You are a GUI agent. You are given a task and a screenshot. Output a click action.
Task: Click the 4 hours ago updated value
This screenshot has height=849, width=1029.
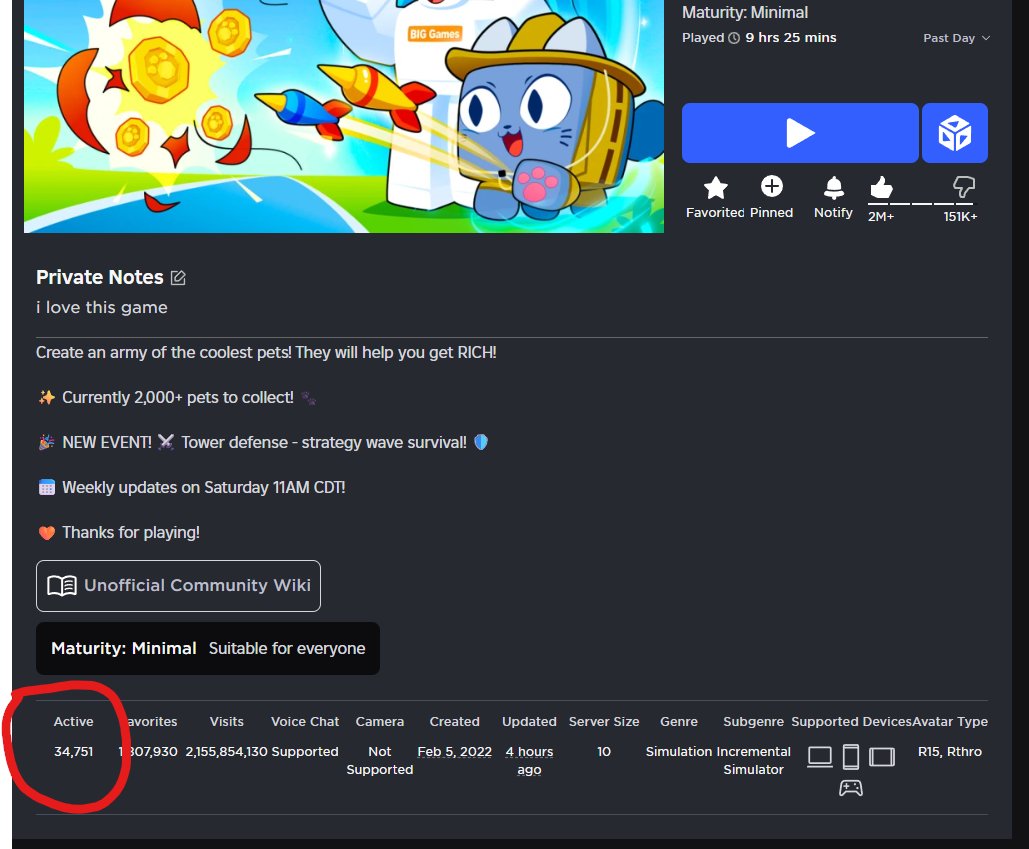[x=530, y=760]
